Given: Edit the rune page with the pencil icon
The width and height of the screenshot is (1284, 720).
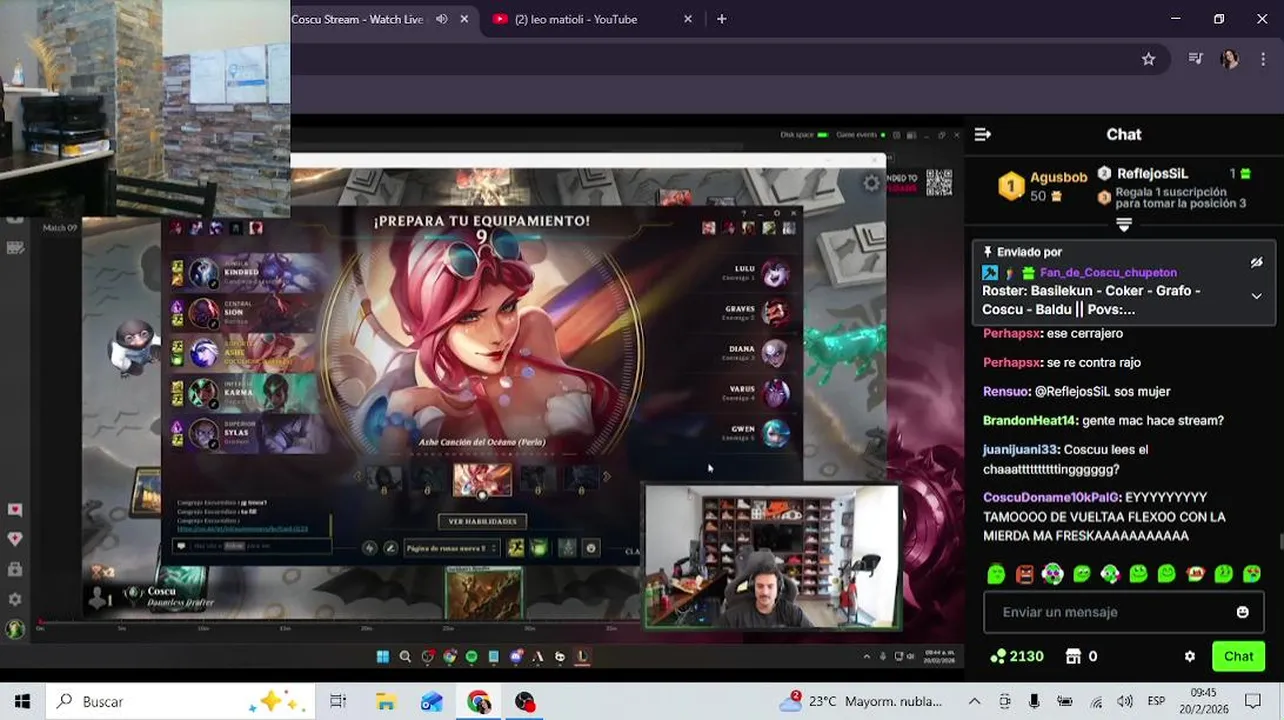Looking at the screenshot, I should 390,548.
